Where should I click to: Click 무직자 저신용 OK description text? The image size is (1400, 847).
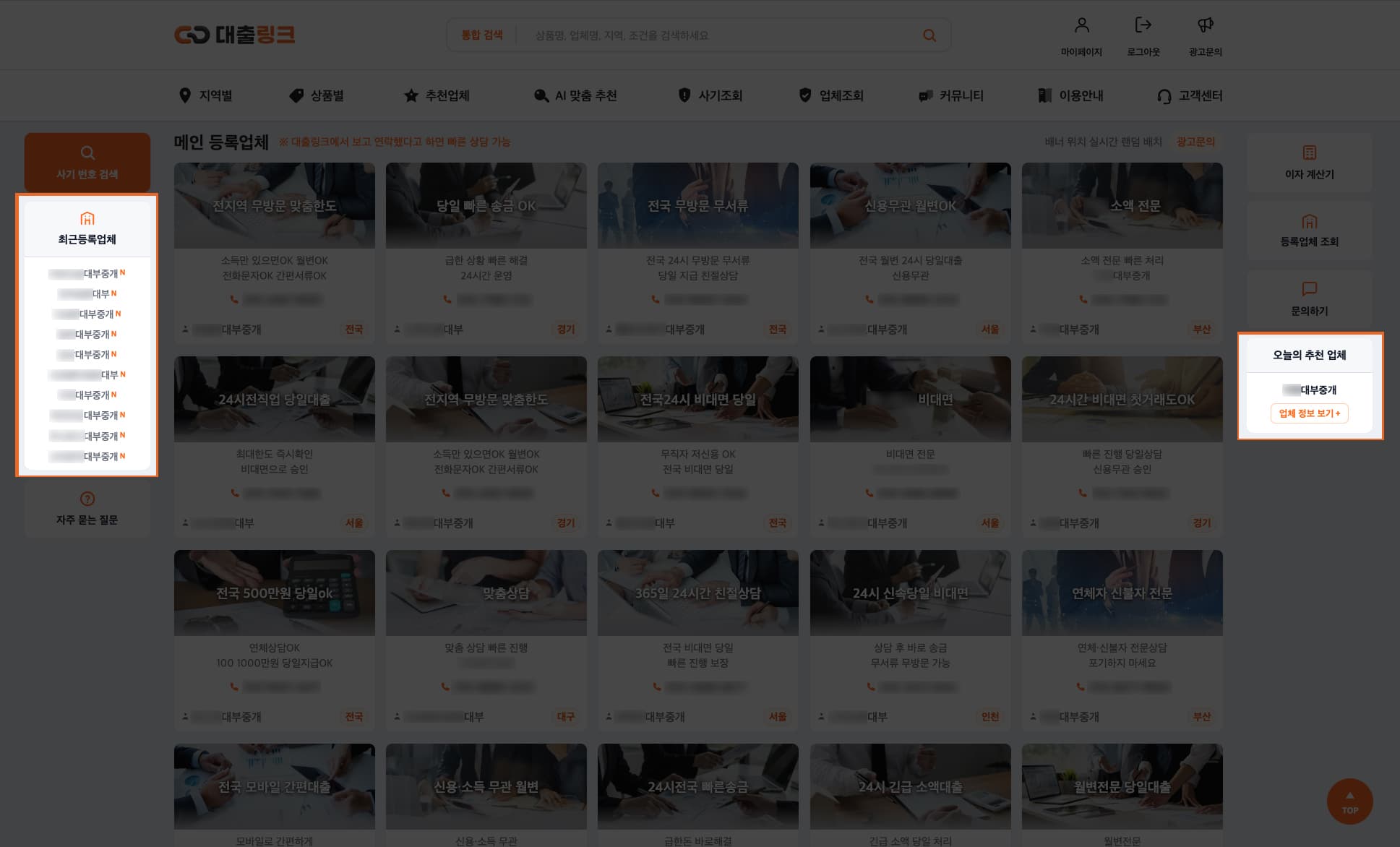pos(698,454)
